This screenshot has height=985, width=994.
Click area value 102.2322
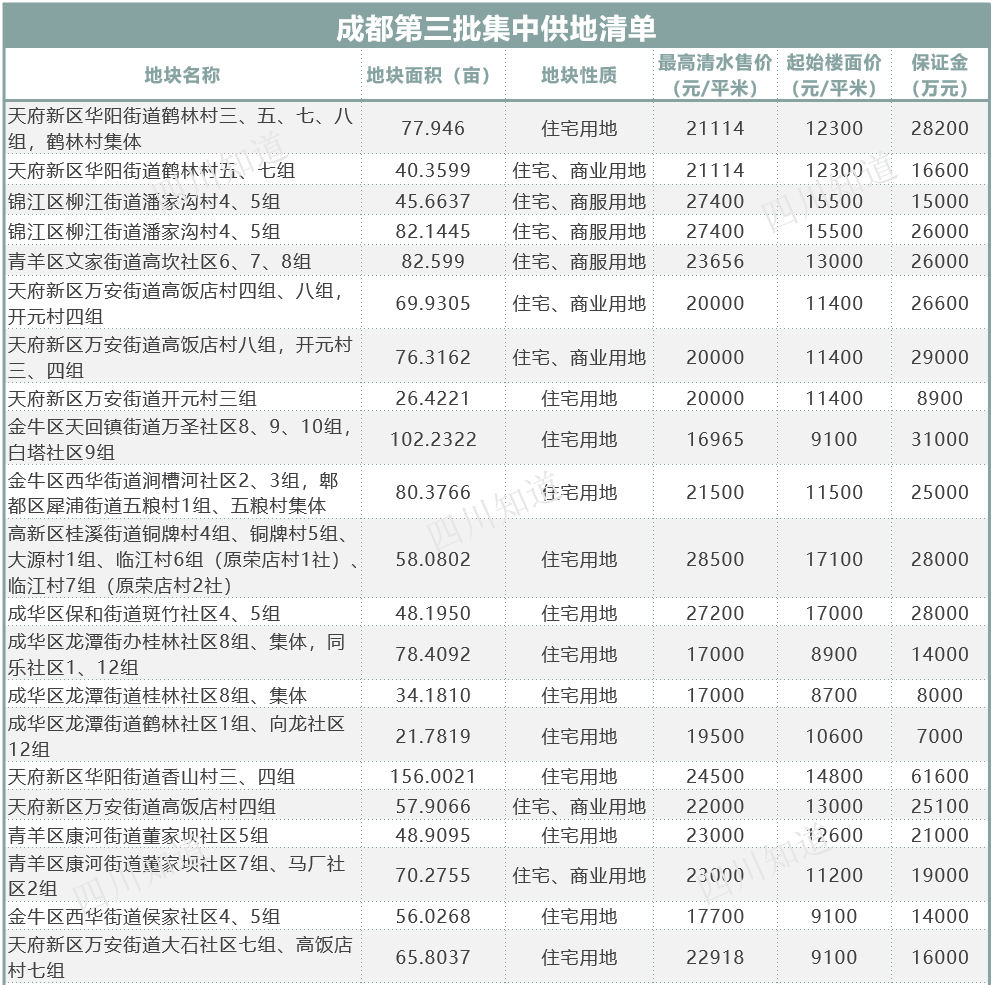tap(433, 439)
